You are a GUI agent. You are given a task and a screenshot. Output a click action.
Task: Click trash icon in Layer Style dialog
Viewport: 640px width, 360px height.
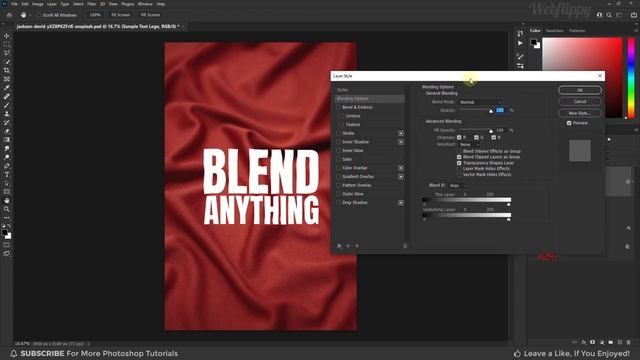click(405, 246)
